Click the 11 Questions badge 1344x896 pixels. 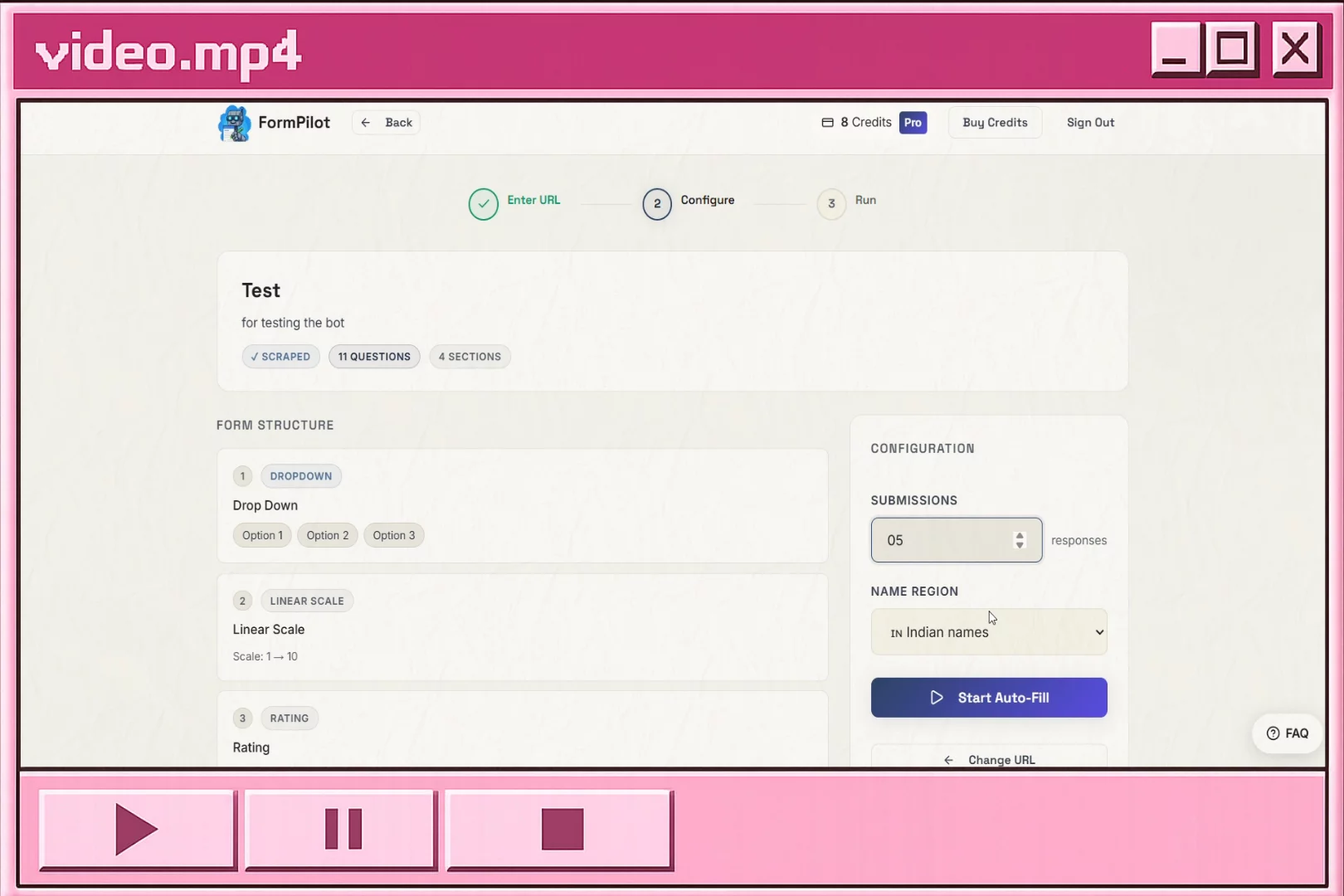[374, 357]
